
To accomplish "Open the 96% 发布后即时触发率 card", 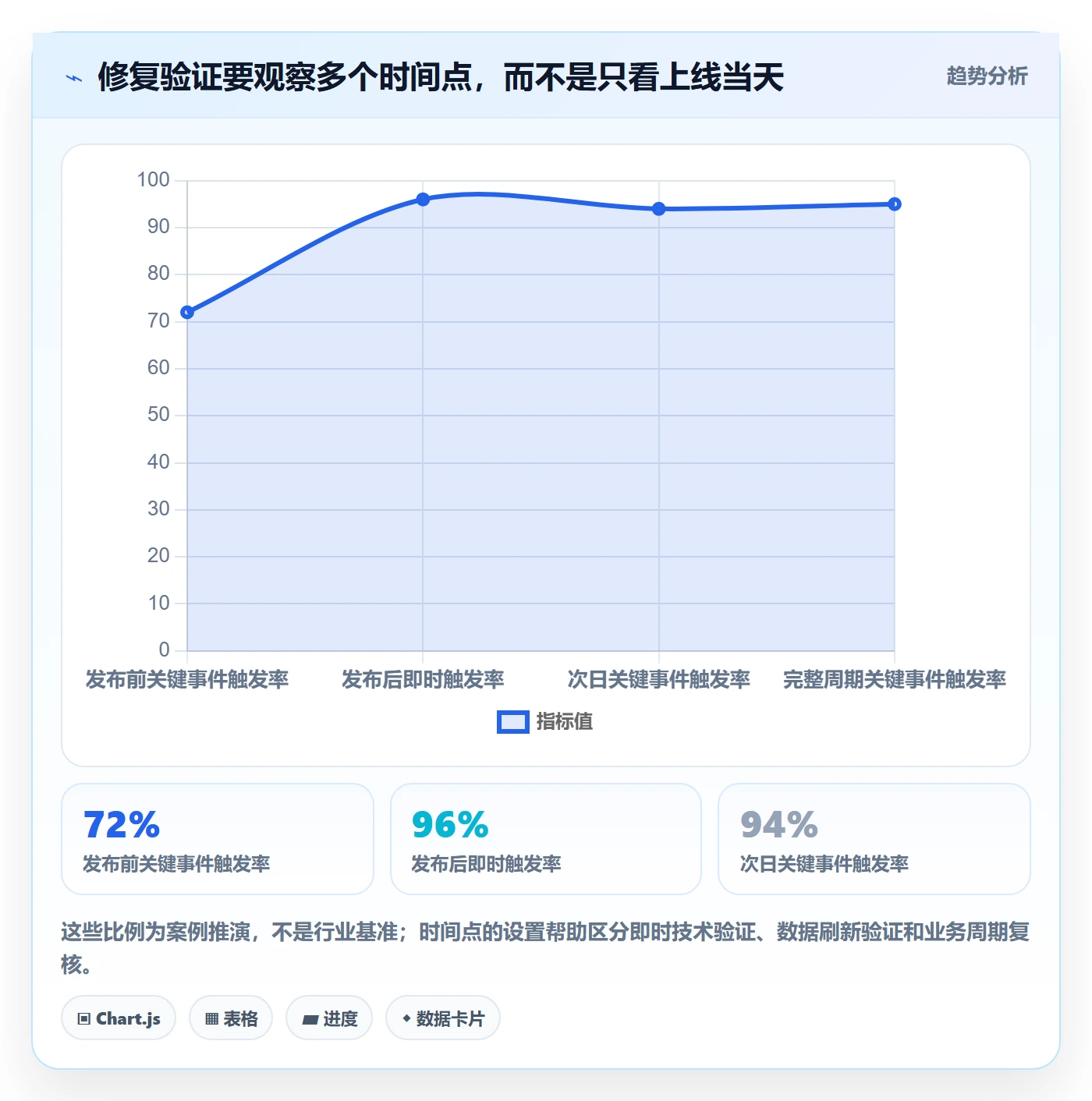I will (546, 839).
